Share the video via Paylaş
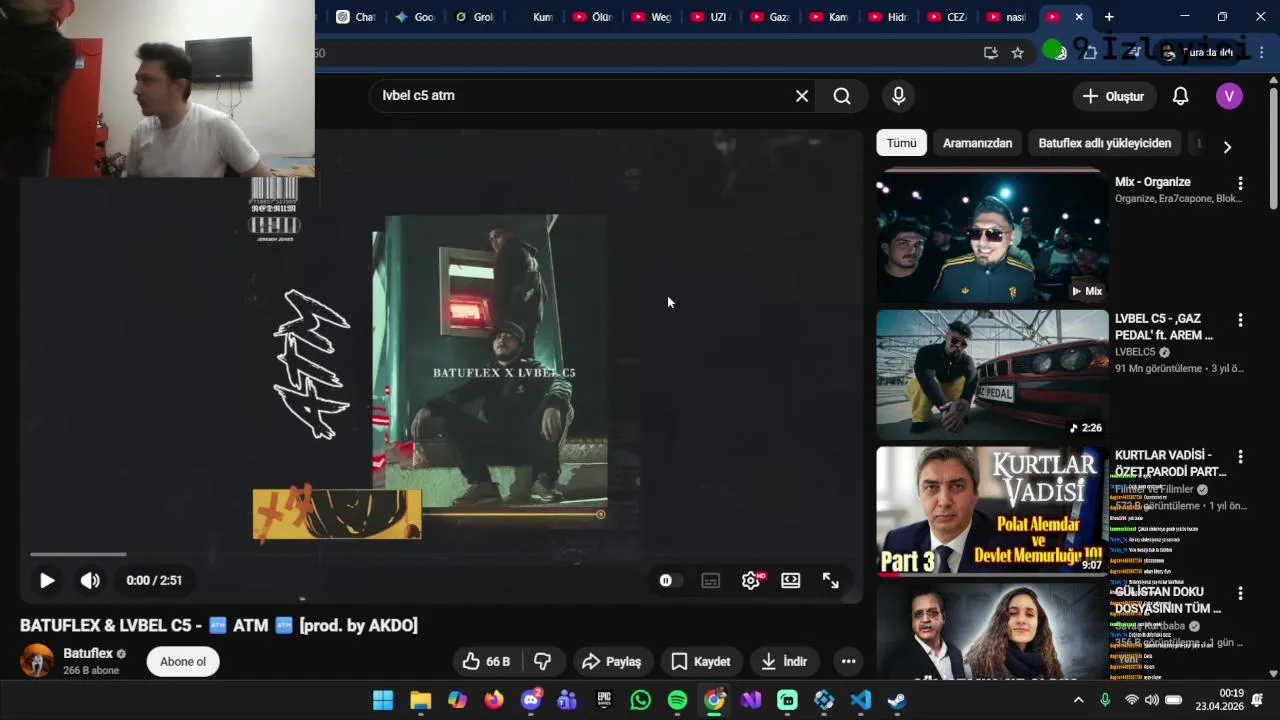 [x=612, y=661]
